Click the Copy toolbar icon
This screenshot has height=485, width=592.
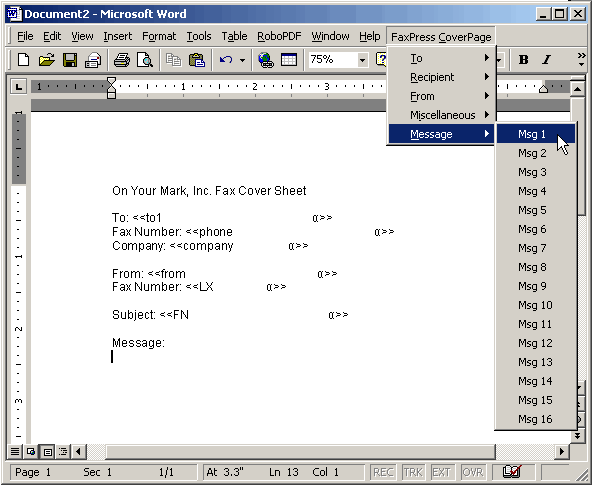[174, 60]
